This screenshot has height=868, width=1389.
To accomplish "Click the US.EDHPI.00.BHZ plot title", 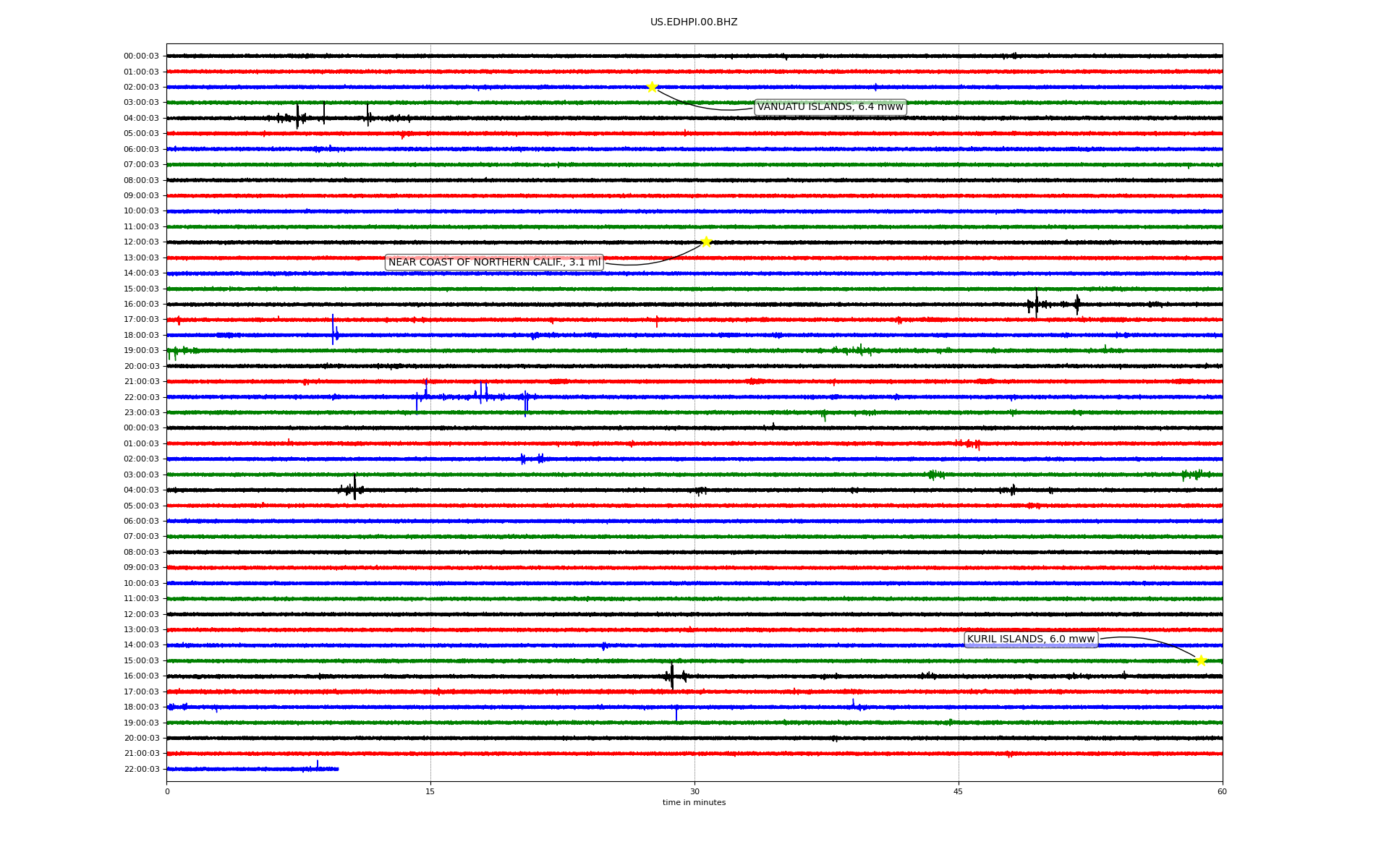I will point(694,22).
